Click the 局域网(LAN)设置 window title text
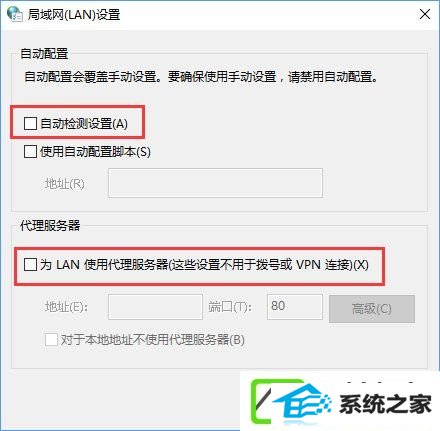Screen dimensions: 440x431 click(74, 15)
